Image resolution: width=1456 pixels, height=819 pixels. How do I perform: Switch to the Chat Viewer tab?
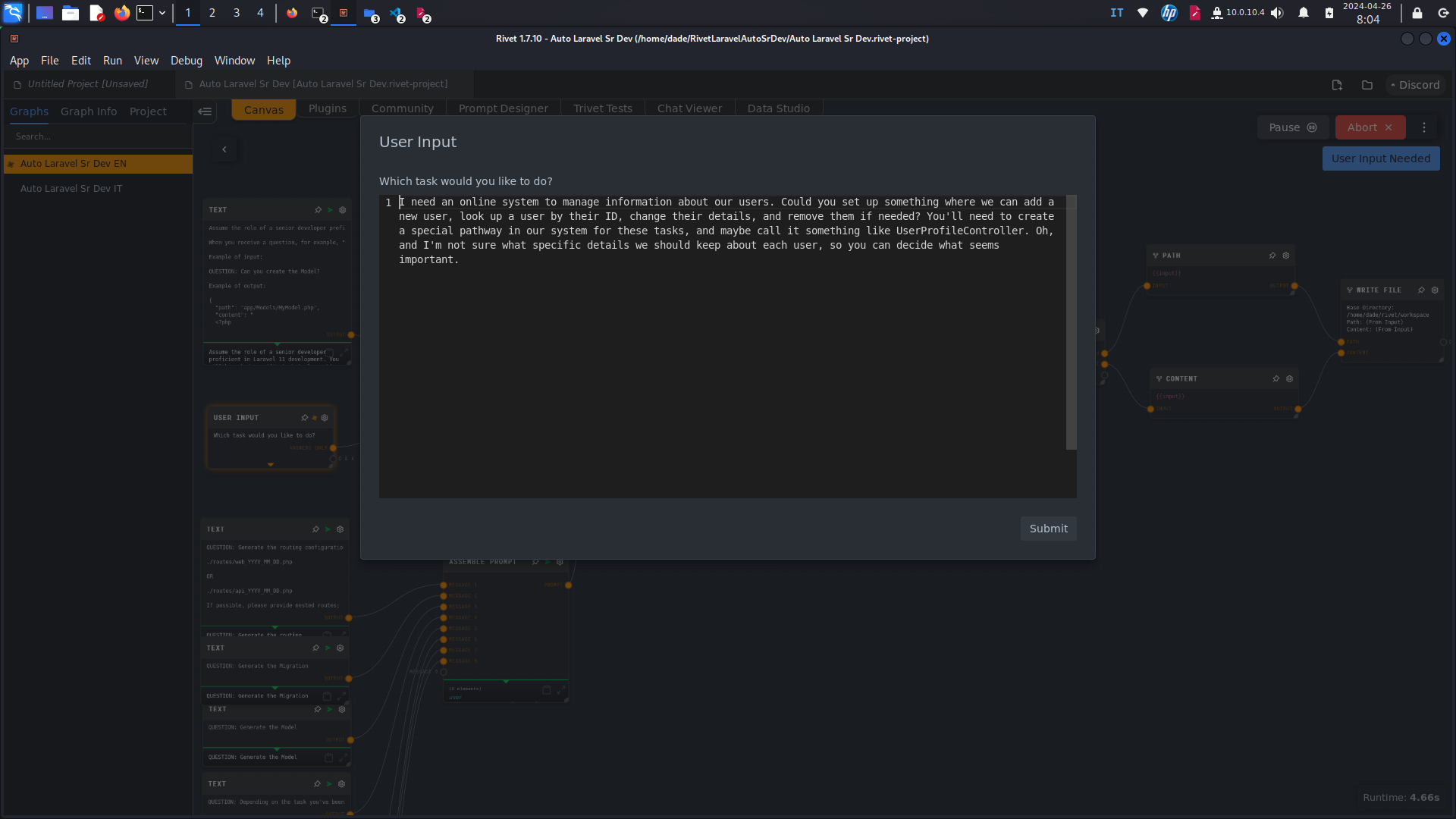[x=689, y=108]
